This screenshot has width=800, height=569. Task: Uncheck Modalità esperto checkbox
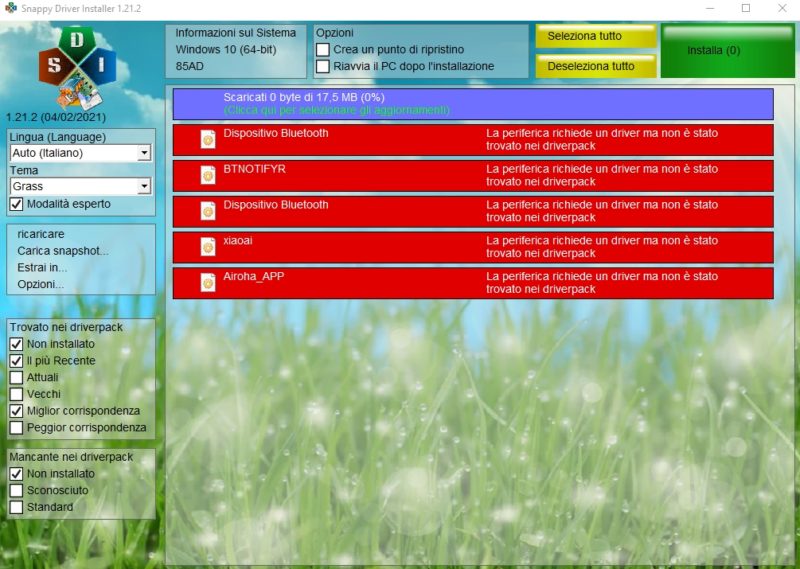(x=16, y=204)
